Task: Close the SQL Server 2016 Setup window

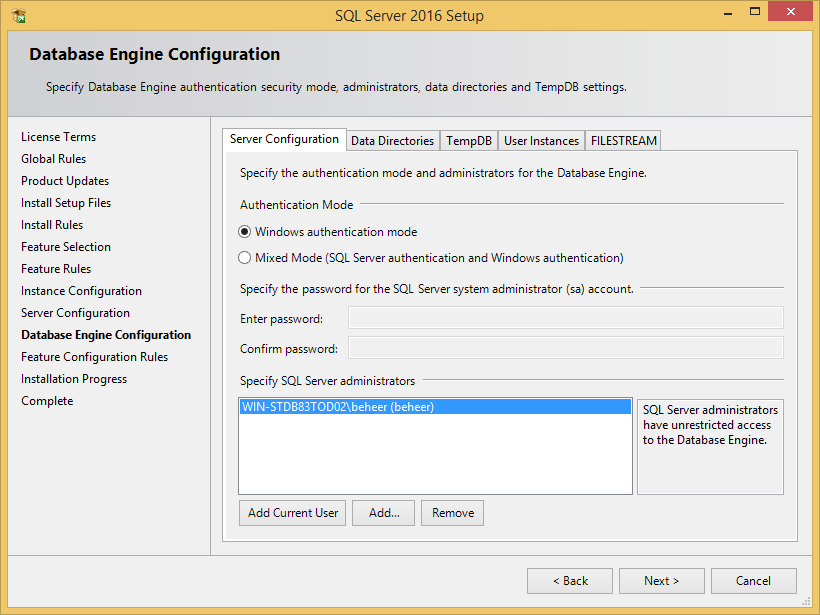Action: 790,12
